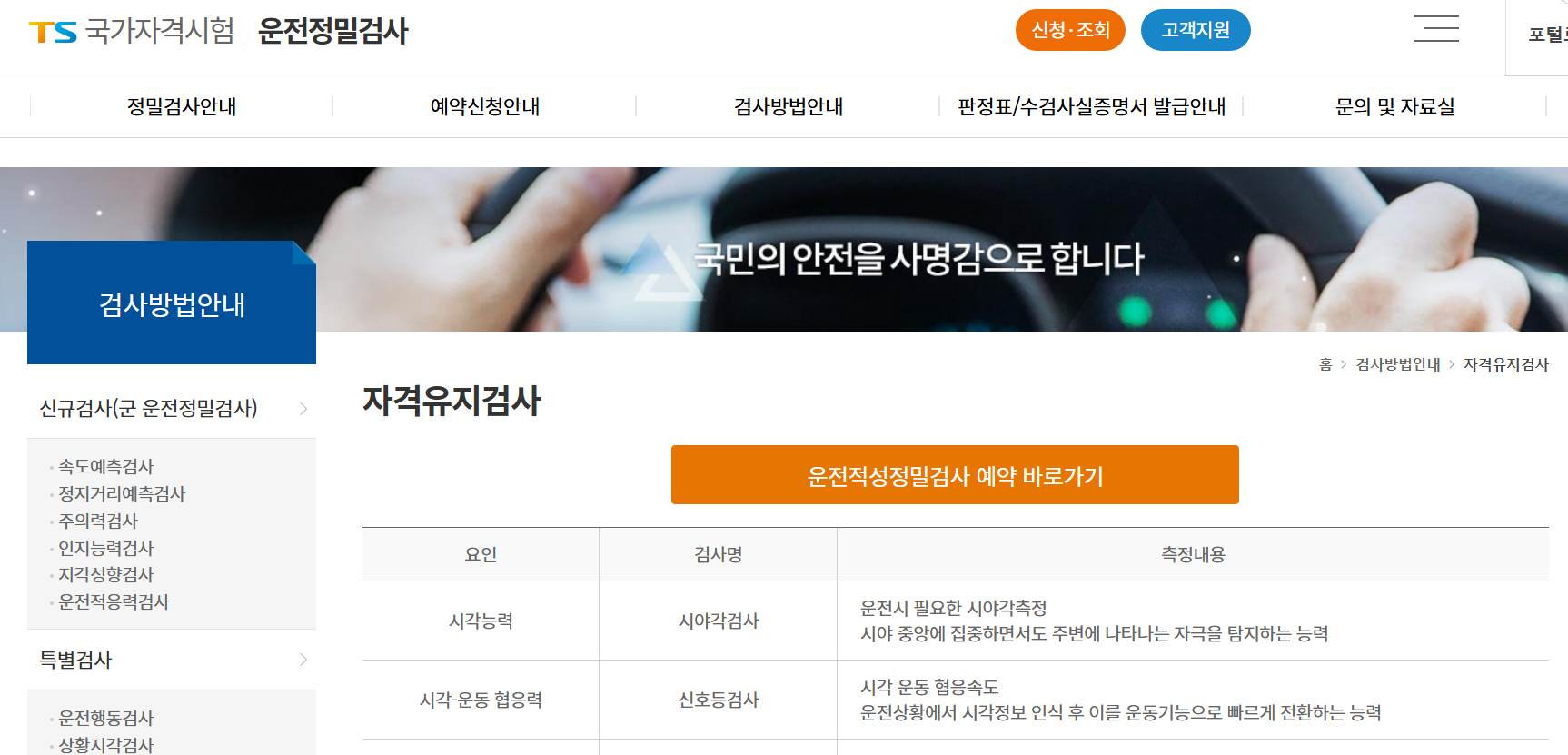
Task: Click the 운전시 필요한 시야각측정 text
Action: coord(954,608)
